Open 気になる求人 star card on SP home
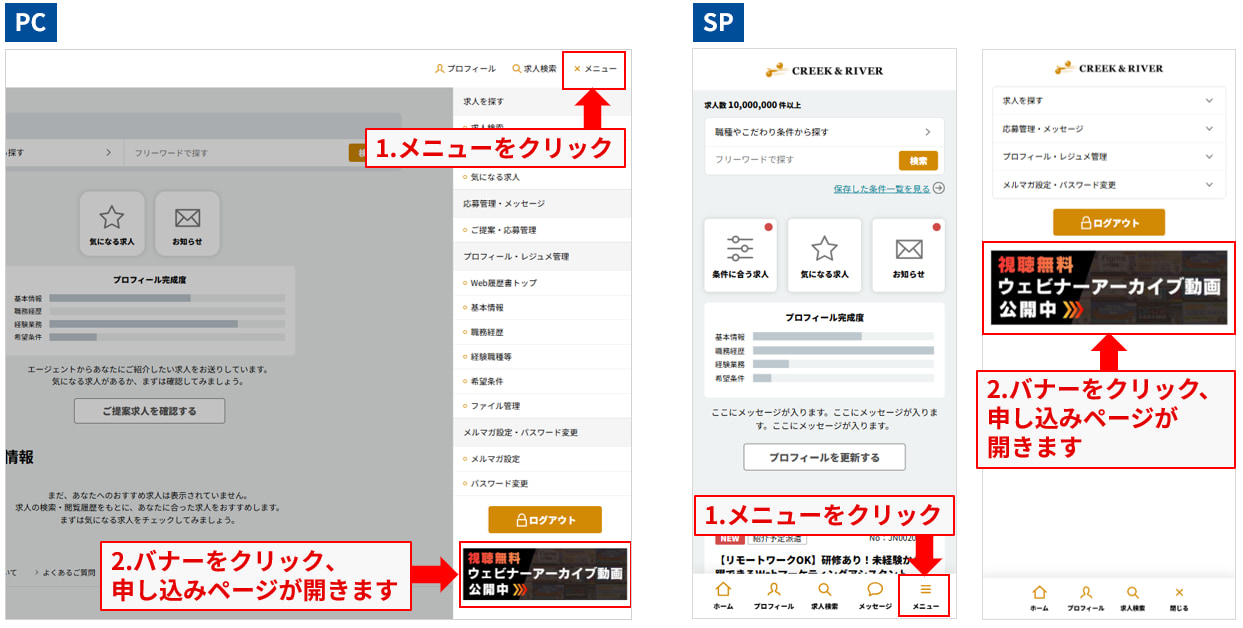The width and height of the screenshot is (1243, 628). tap(824, 255)
